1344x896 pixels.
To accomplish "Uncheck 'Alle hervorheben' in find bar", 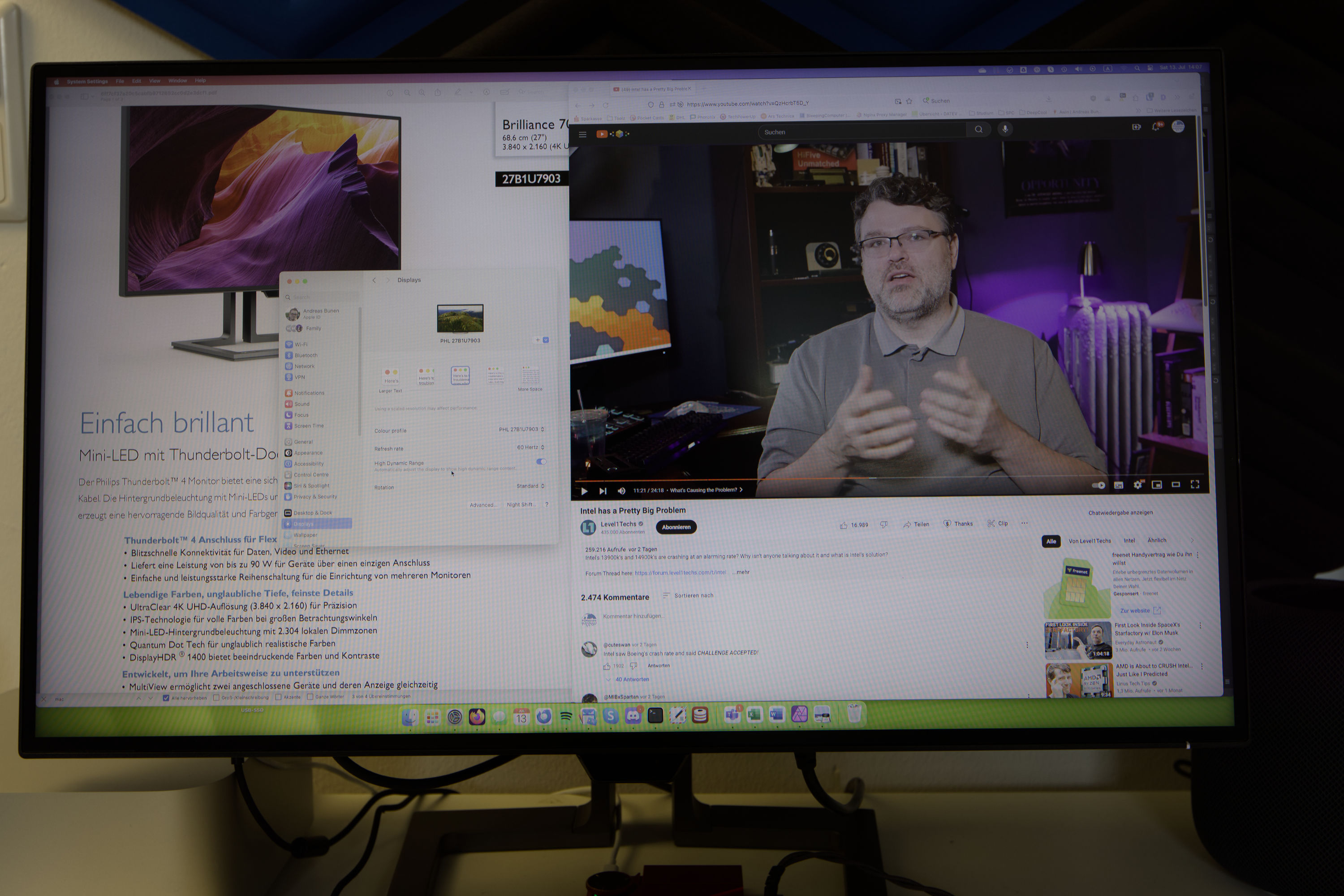I will tap(166, 698).
